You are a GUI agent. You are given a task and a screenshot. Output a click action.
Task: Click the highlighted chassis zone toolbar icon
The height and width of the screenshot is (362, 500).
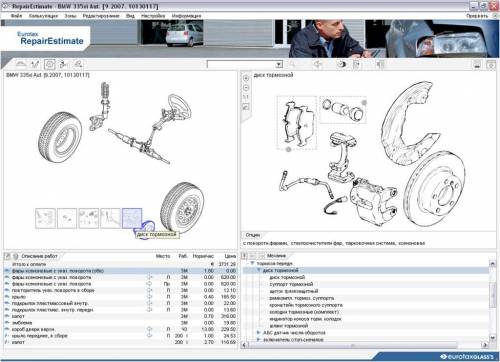coord(50,64)
